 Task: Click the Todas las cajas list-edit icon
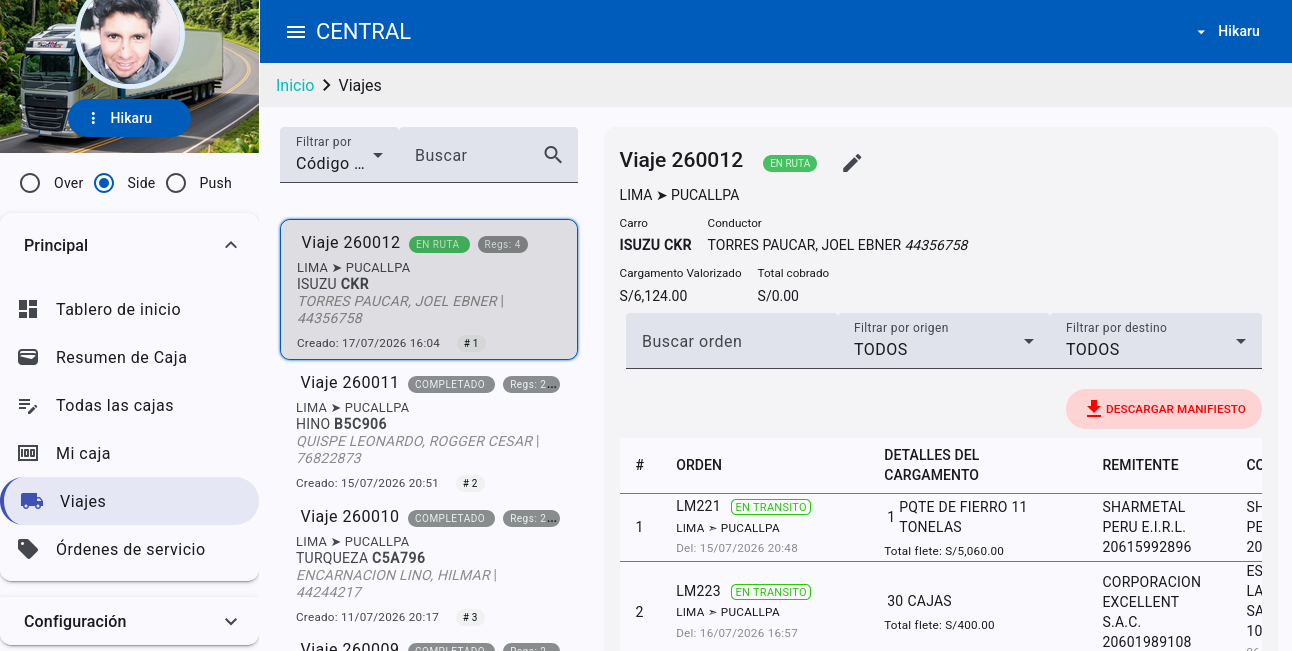[x=28, y=405]
